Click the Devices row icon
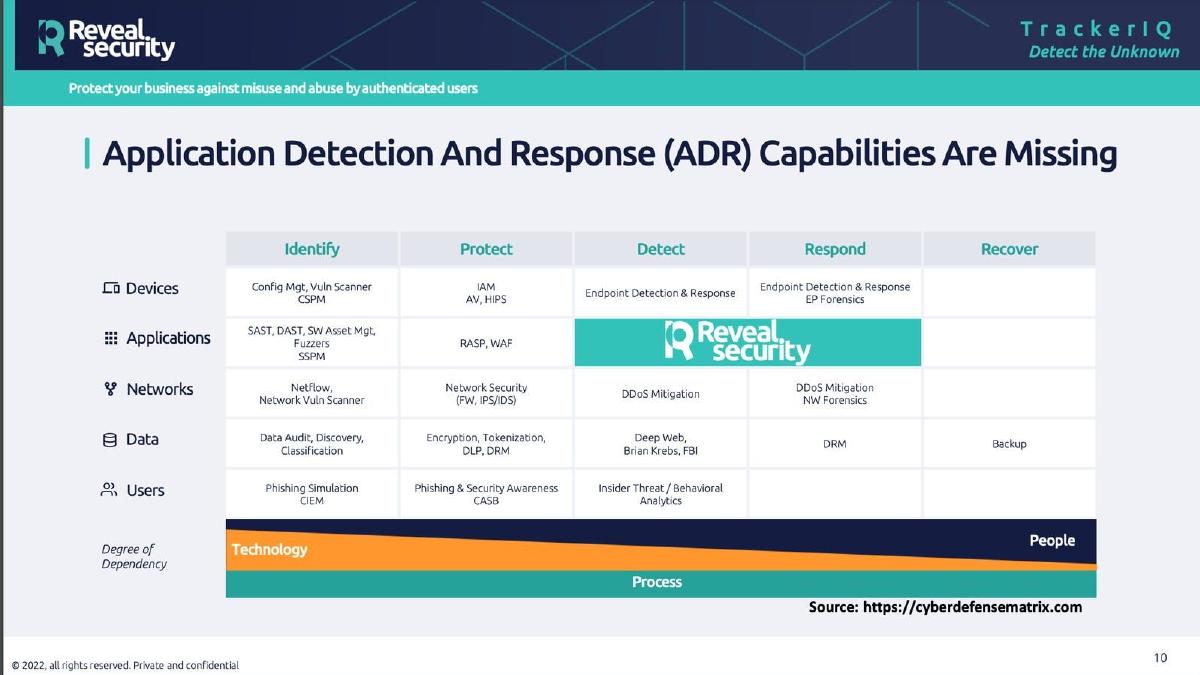This screenshot has width=1200, height=675. click(x=111, y=288)
